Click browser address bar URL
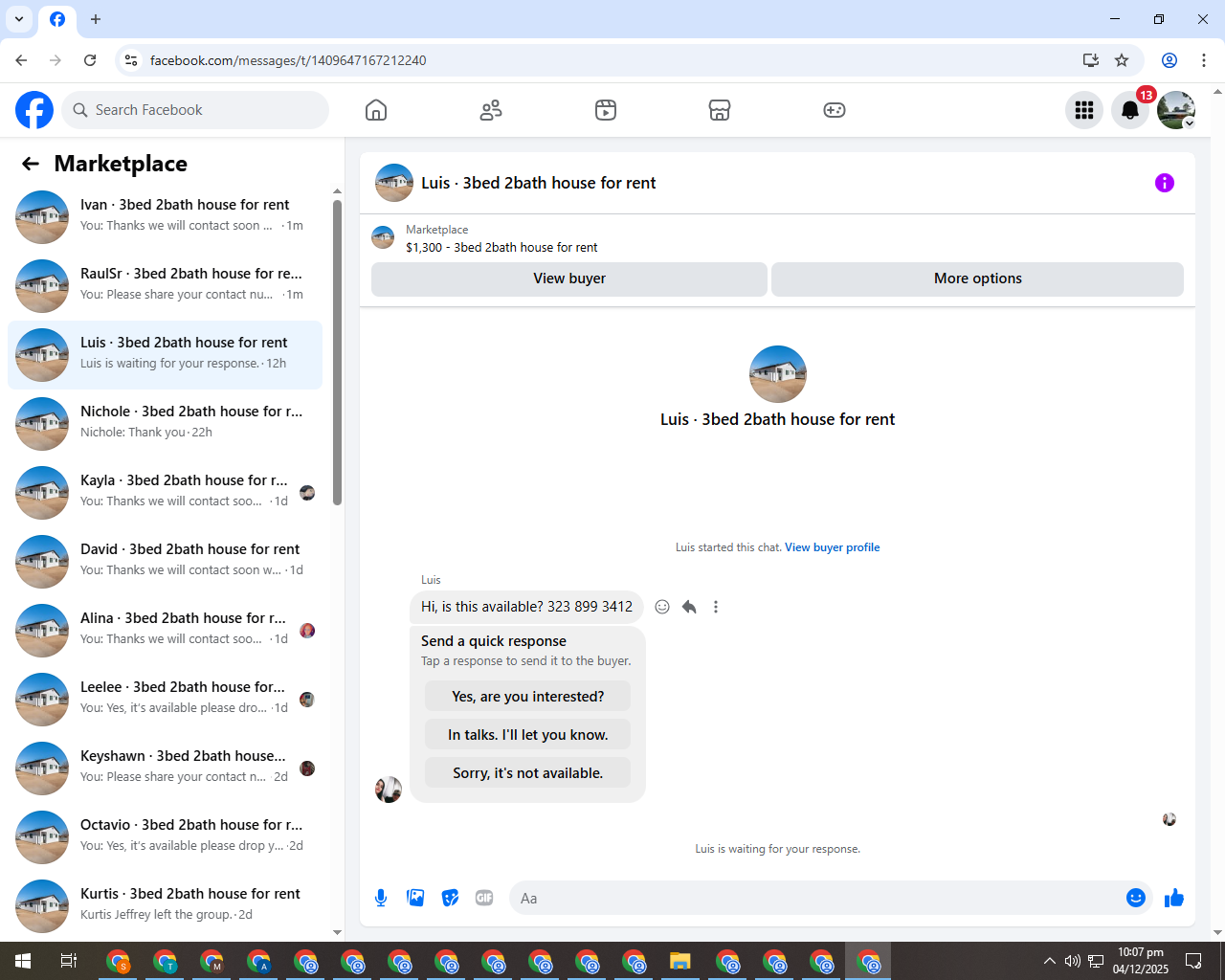This screenshot has width=1225, height=980. (x=288, y=60)
